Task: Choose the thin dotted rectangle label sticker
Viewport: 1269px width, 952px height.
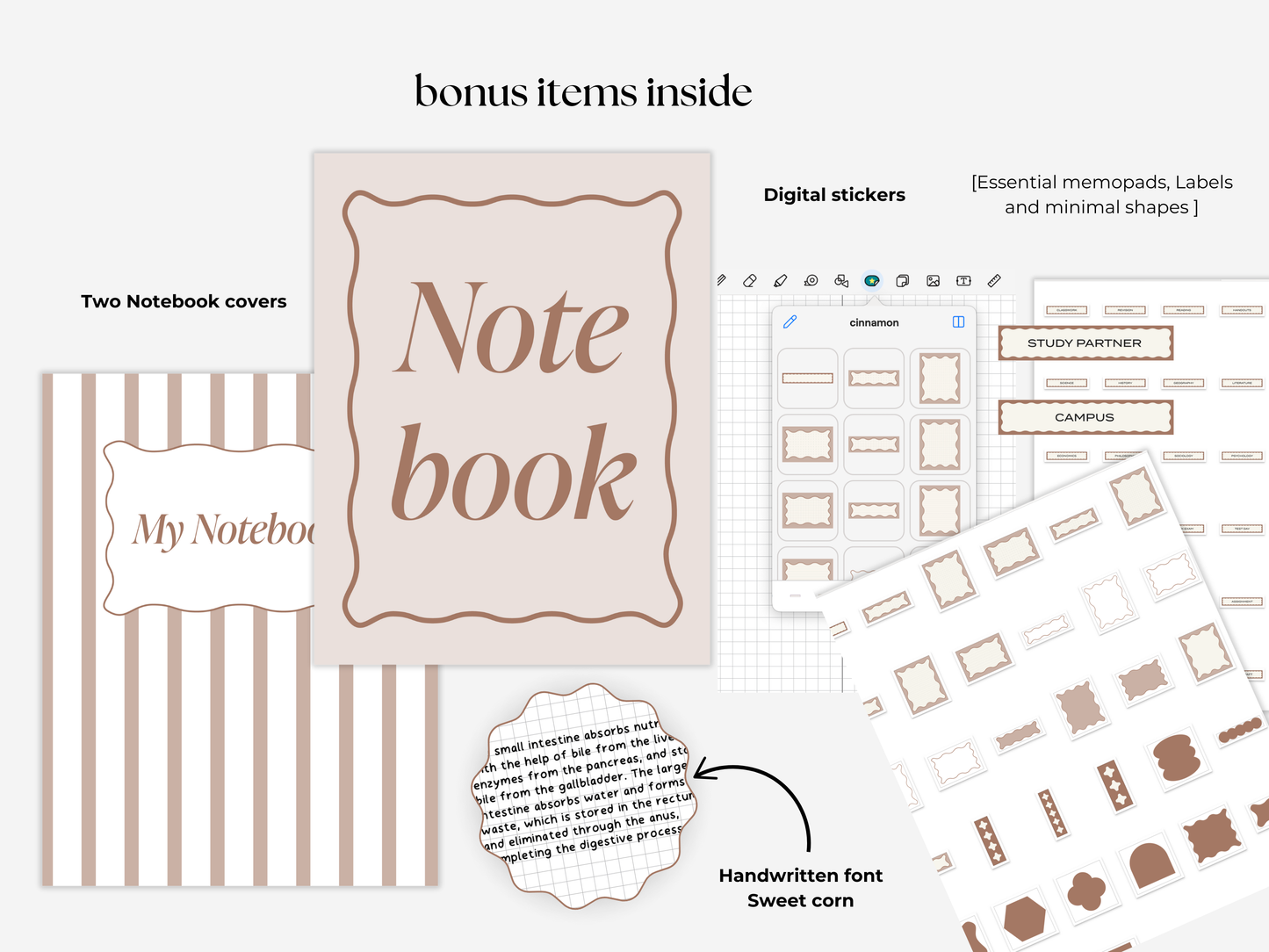Action: coord(808,379)
